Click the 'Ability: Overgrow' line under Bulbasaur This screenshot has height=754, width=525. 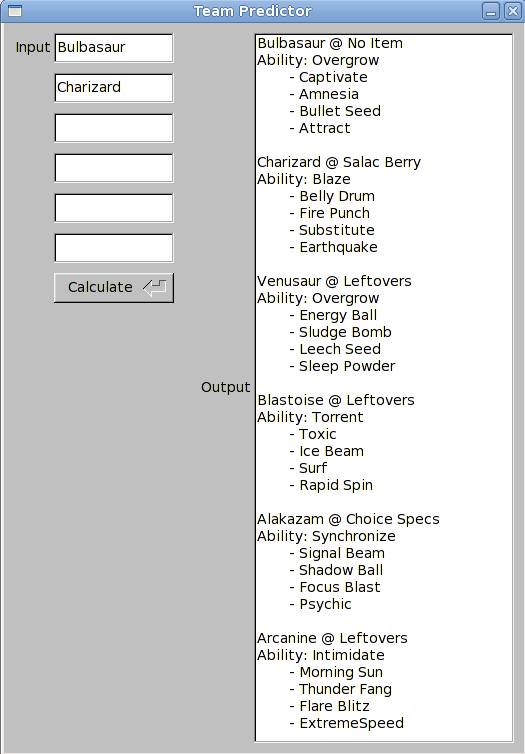(318, 60)
